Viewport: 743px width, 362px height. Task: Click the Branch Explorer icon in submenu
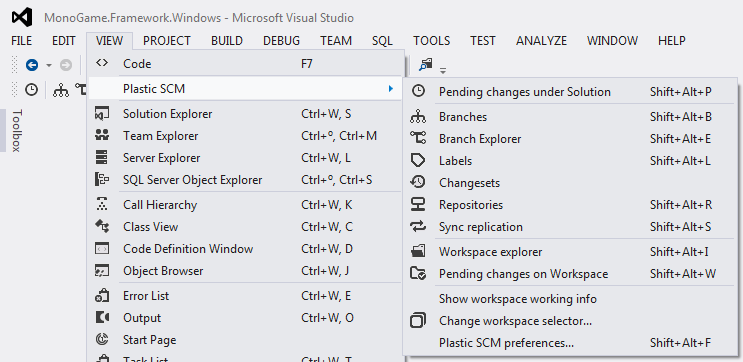point(418,138)
